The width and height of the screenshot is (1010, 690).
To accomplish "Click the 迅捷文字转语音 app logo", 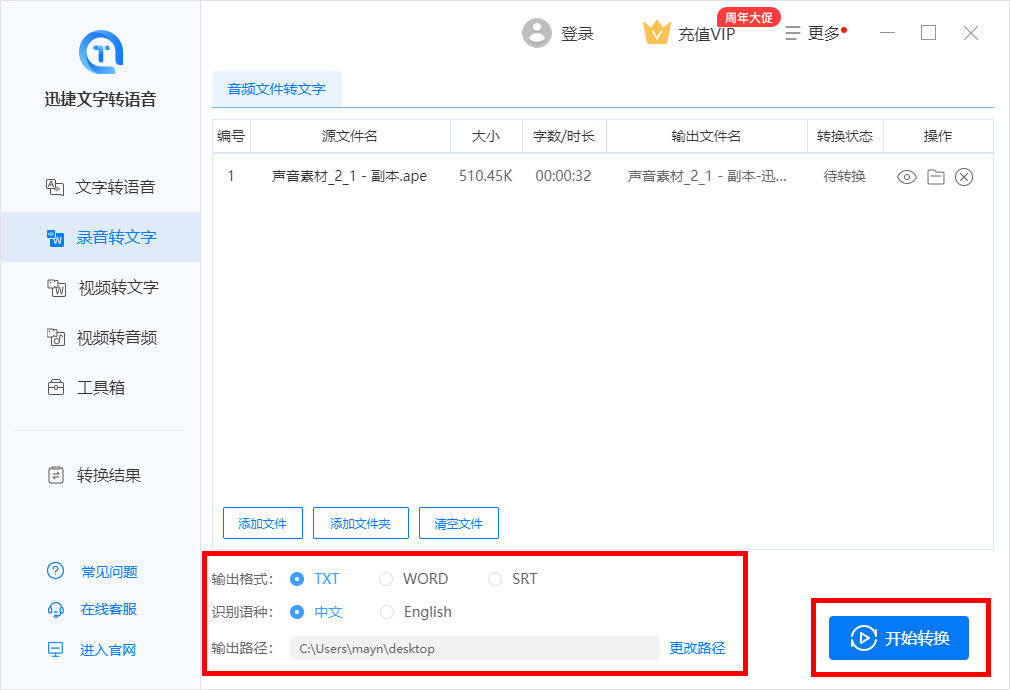I will (100, 52).
